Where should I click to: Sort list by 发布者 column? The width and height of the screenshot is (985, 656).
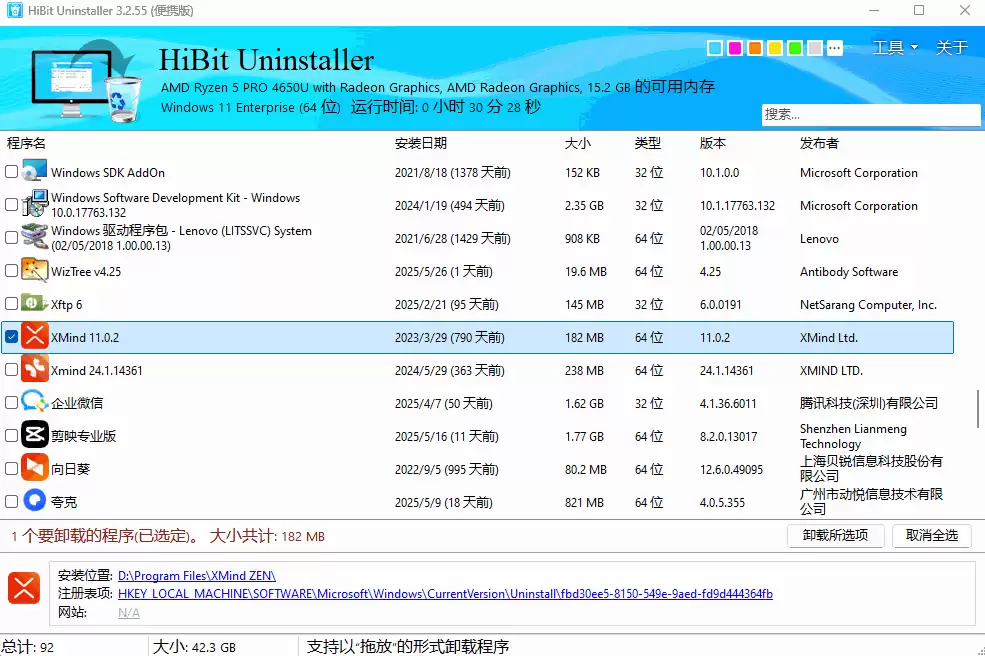(x=819, y=143)
